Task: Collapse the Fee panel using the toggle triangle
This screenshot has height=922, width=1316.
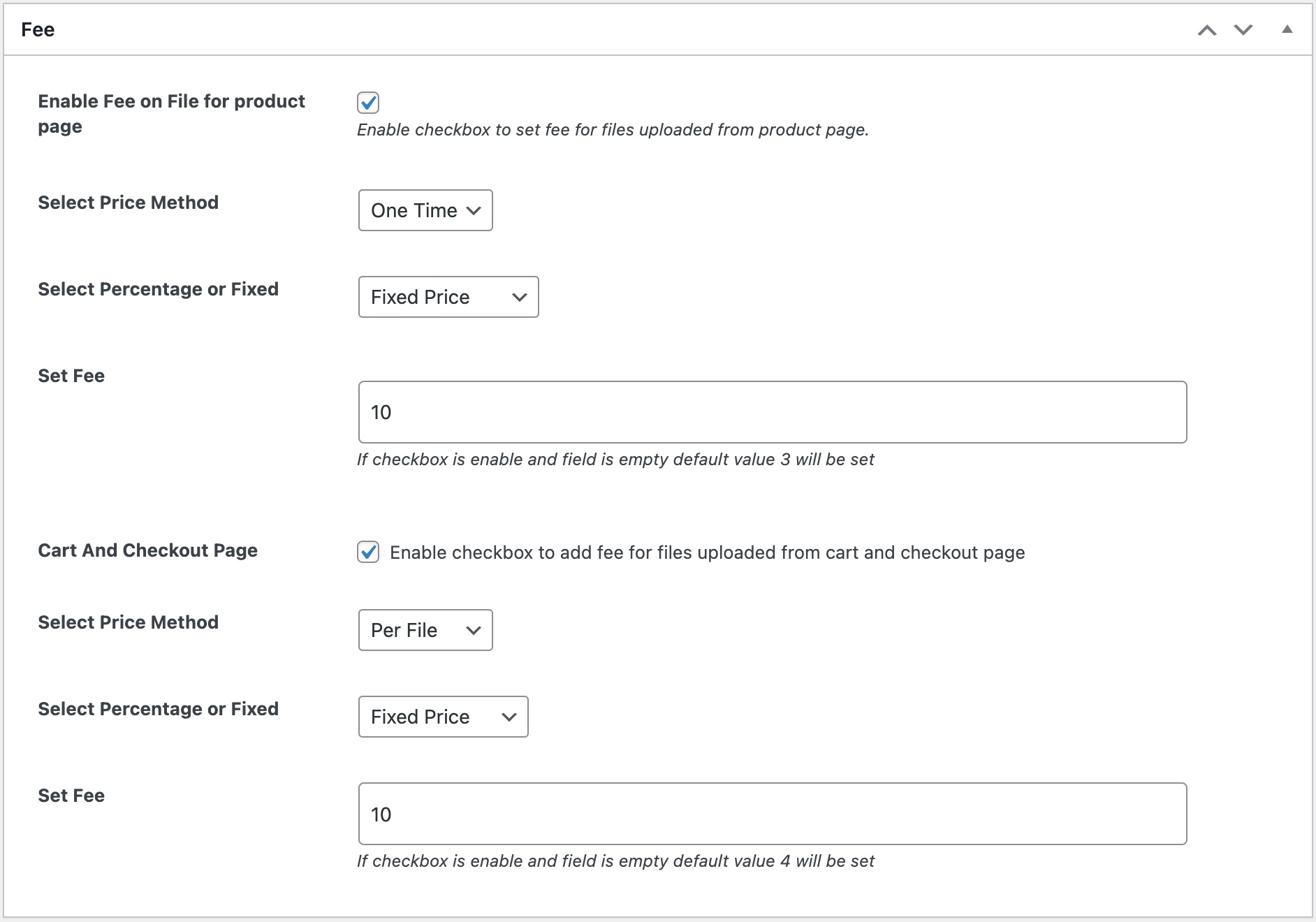Action: pos(1287,30)
